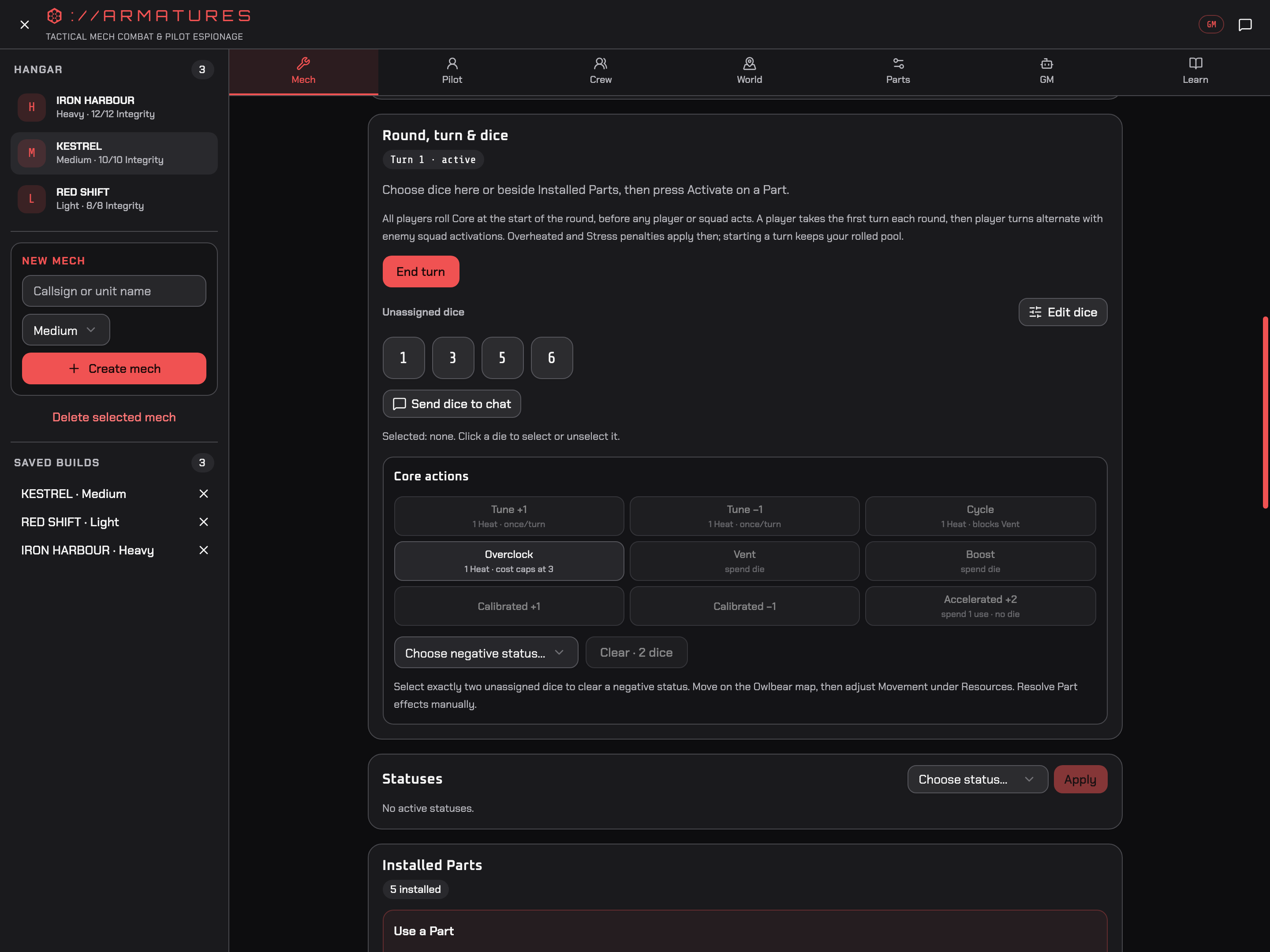The width and height of the screenshot is (1270, 952).
Task: Click the Vent core action
Action: coord(744,561)
